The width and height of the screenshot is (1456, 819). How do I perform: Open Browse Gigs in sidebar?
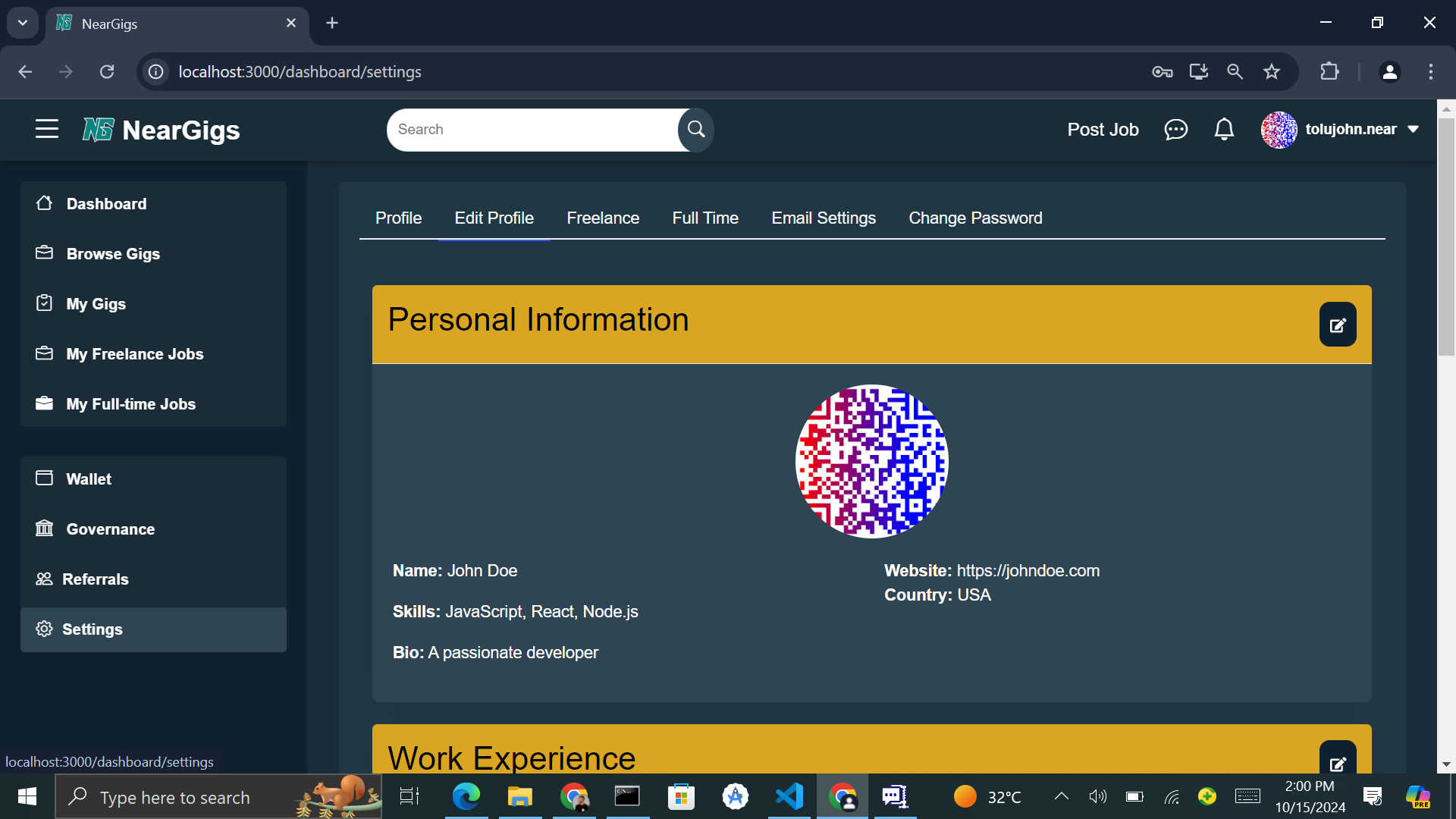click(113, 254)
